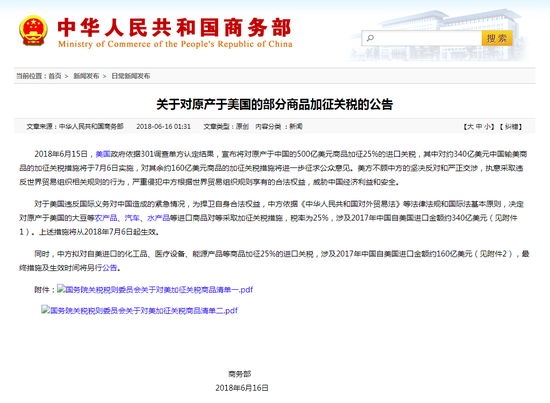Click the 纠错 error report link
550x403 pixels.
coord(511,127)
